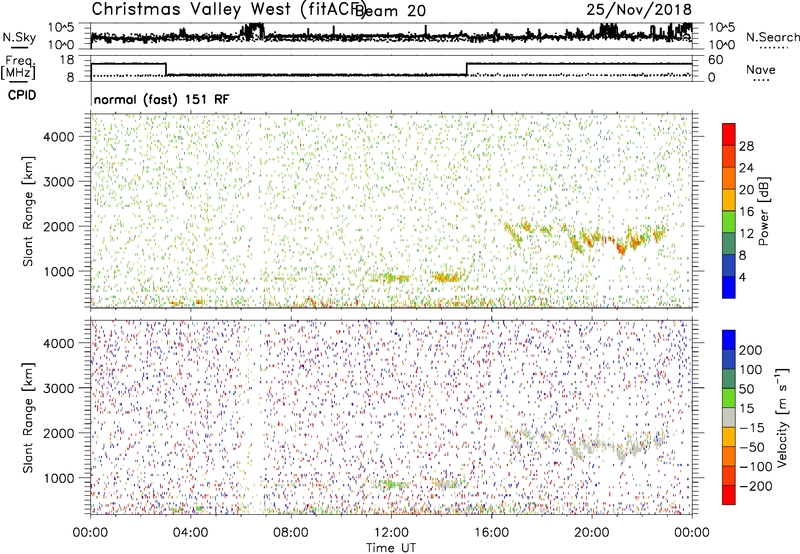
Task: Click the green velocity echo near 12:00 UT
Action: (x=391, y=484)
